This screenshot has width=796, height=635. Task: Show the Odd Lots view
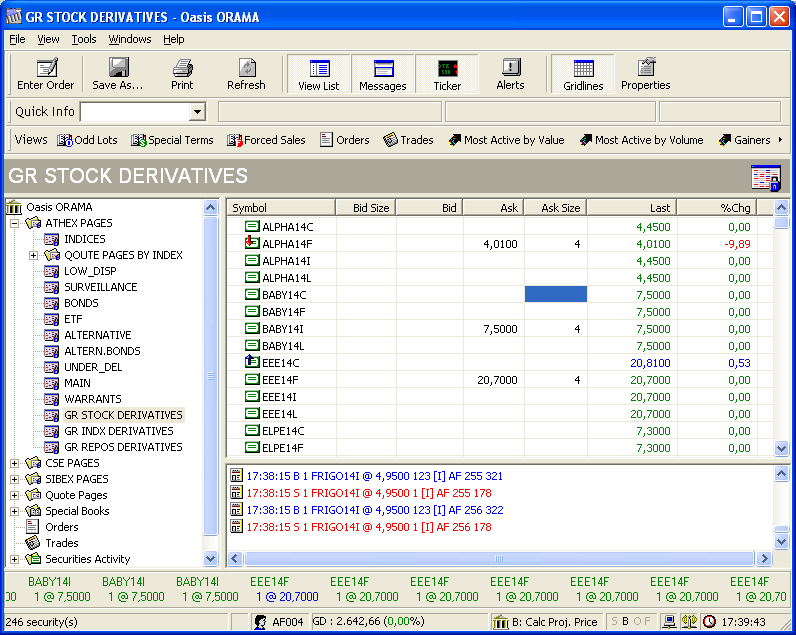(x=87, y=140)
